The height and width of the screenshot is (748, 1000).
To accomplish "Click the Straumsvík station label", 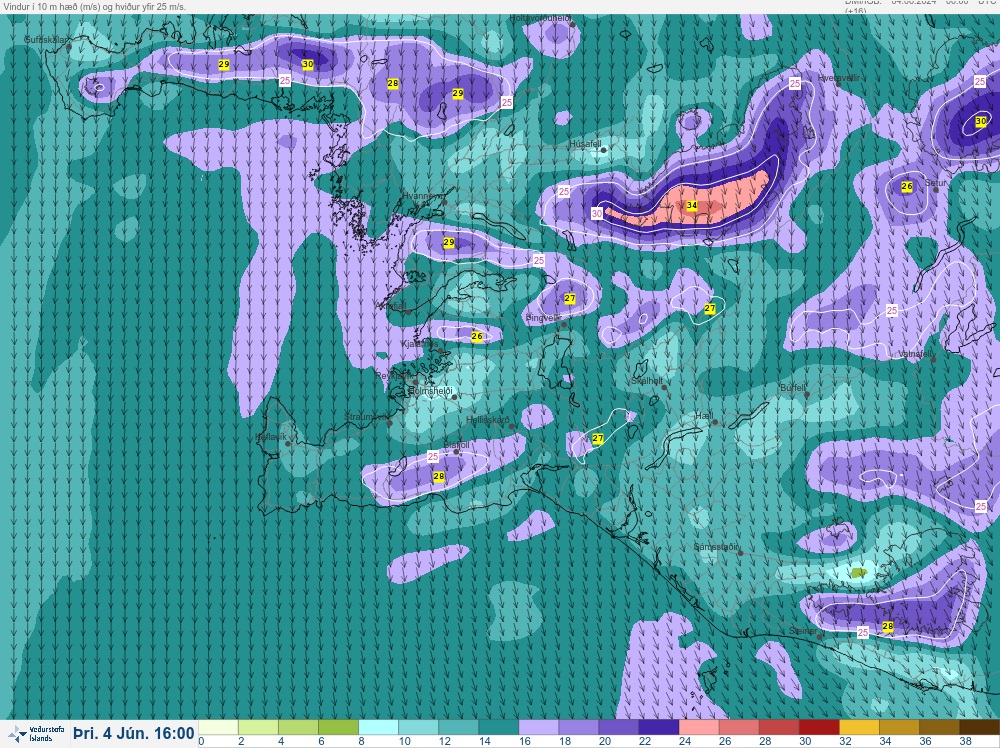I will click(x=367, y=417).
